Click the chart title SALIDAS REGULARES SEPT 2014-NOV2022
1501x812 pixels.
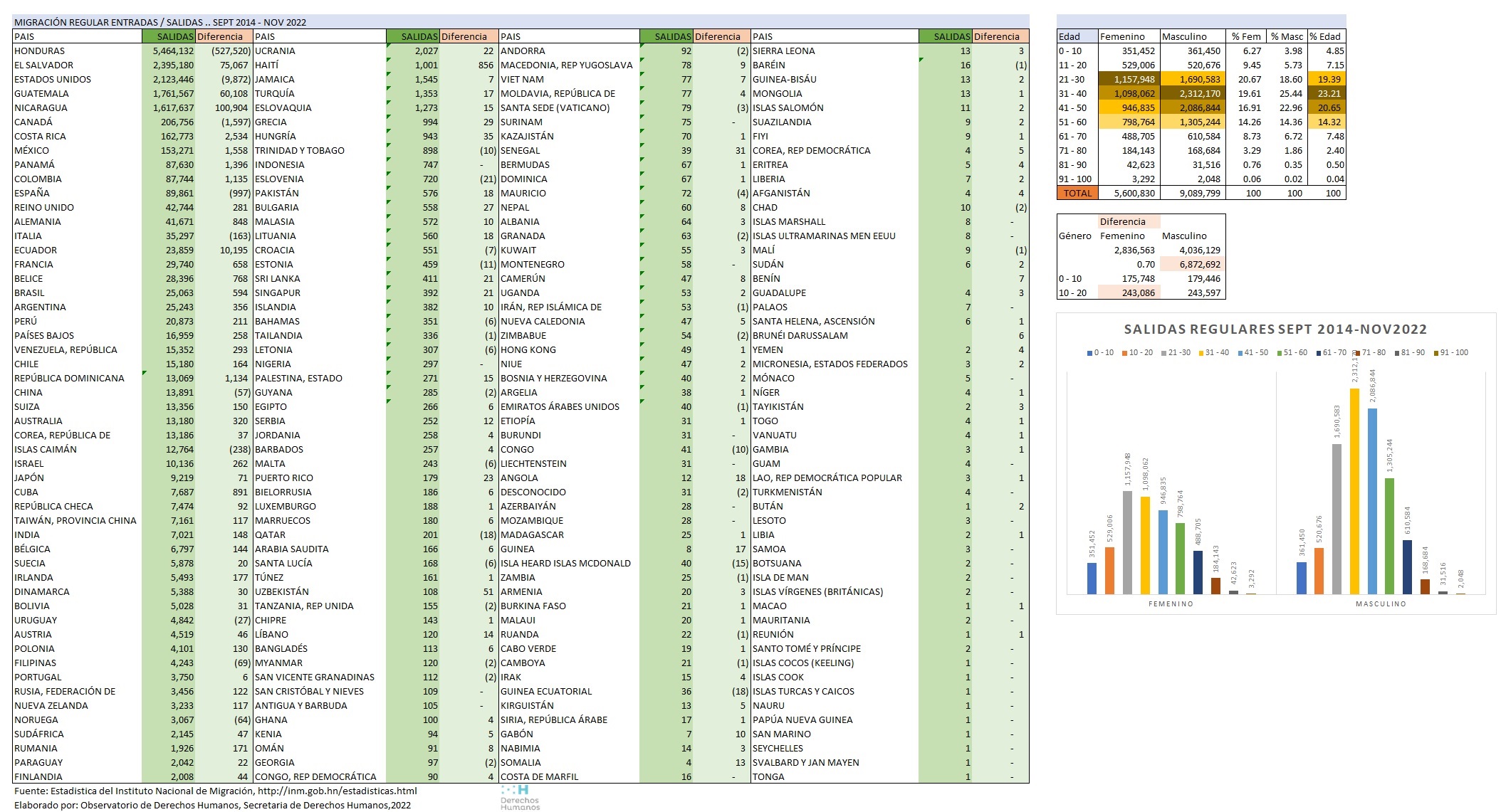click(1275, 329)
